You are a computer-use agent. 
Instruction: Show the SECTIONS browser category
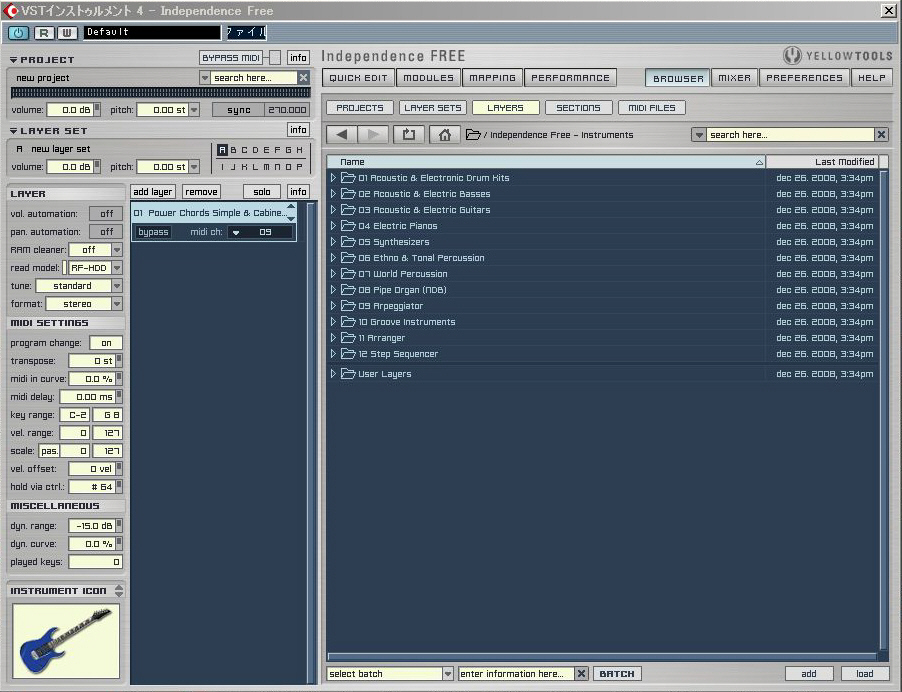pos(578,108)
